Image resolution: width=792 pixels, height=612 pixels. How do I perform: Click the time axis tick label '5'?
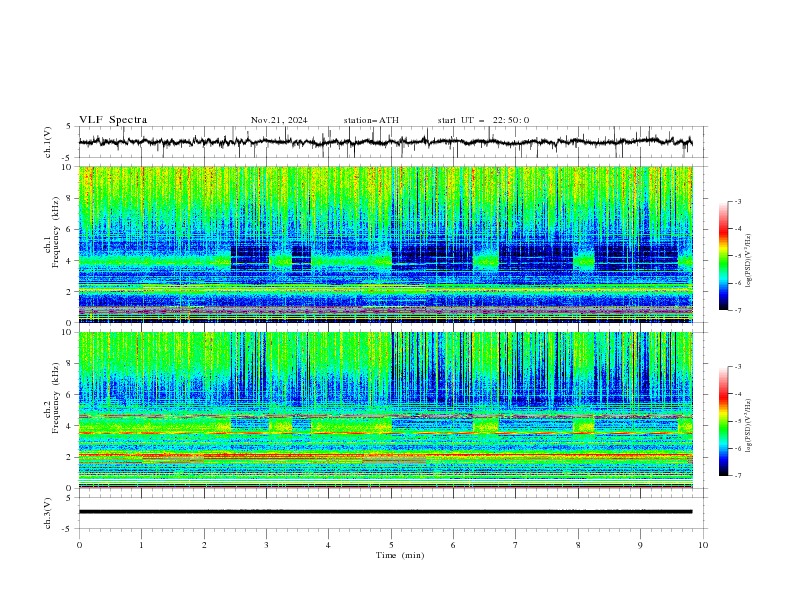point(391,545)
